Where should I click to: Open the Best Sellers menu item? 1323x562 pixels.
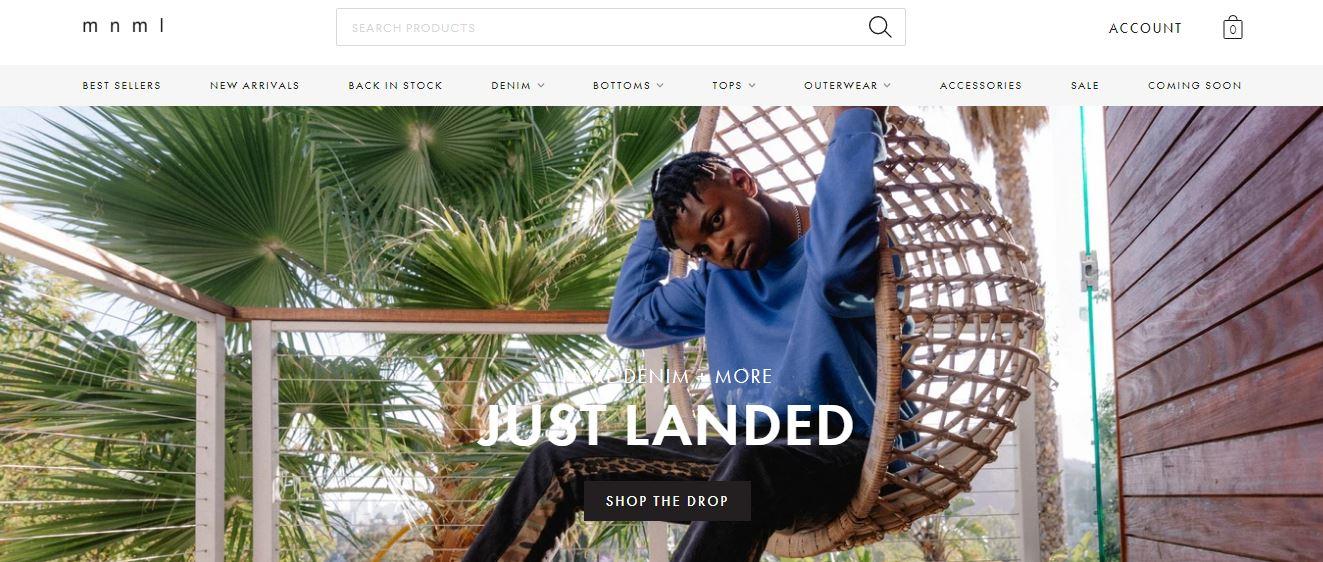[x=121, y=86]
